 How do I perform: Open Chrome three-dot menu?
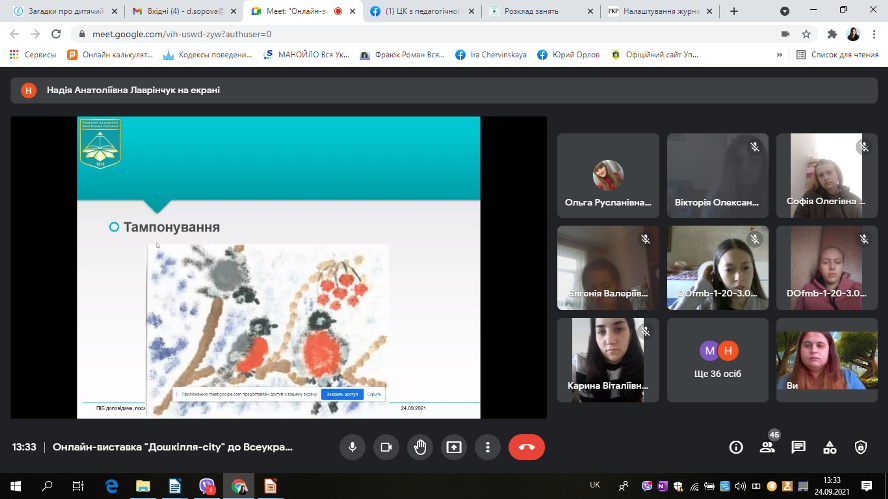[874, 34]
